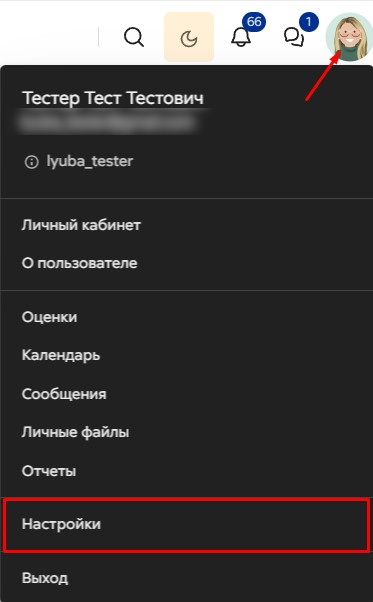Click the unread messages badge showing 1
Screen dimensions: 373x602
(x=308, y=22)
